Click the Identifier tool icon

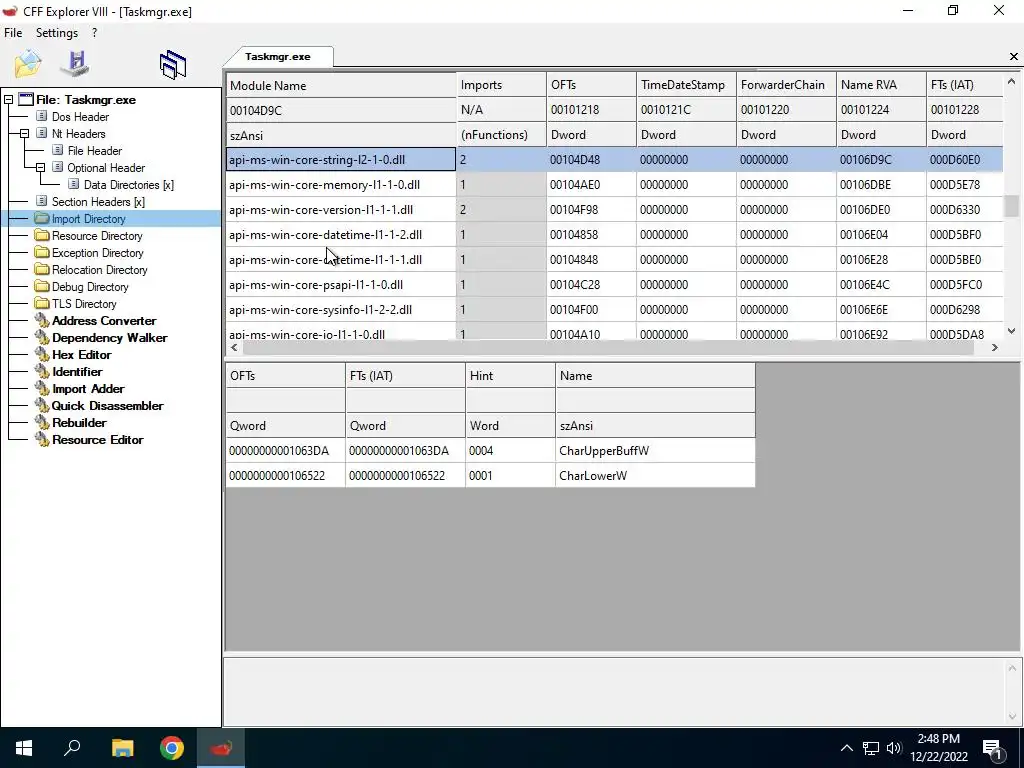point(42,371)
